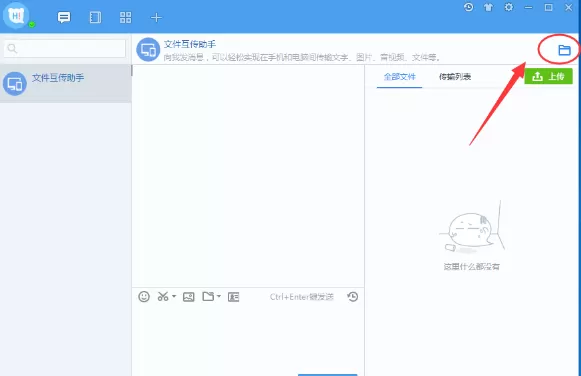Toggle the file folder panel icon

pyautogui.click(x=564, y=50)
